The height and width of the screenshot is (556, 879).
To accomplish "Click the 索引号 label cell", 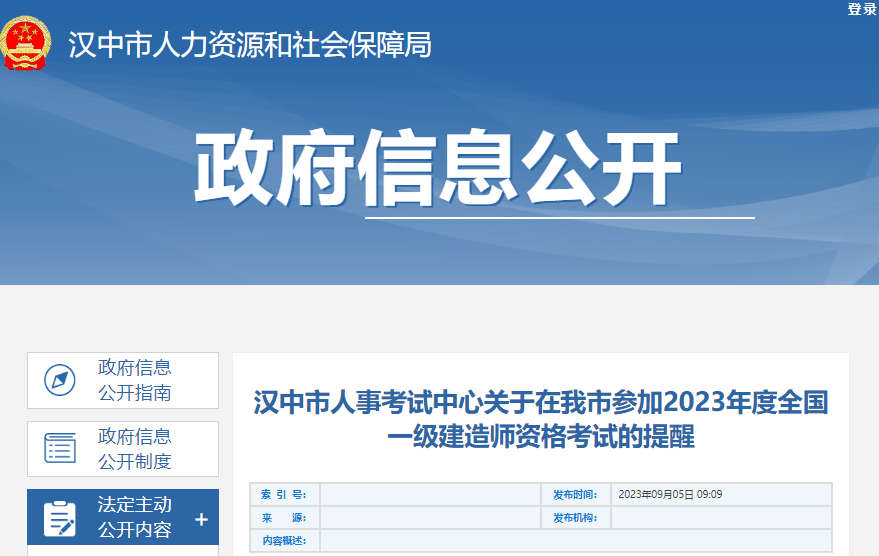I will [284, 494].
